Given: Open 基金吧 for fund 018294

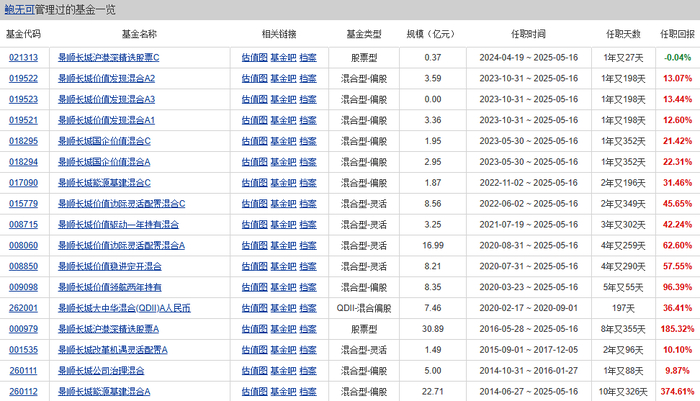Looking at the screenshot, I should point(283,162).
